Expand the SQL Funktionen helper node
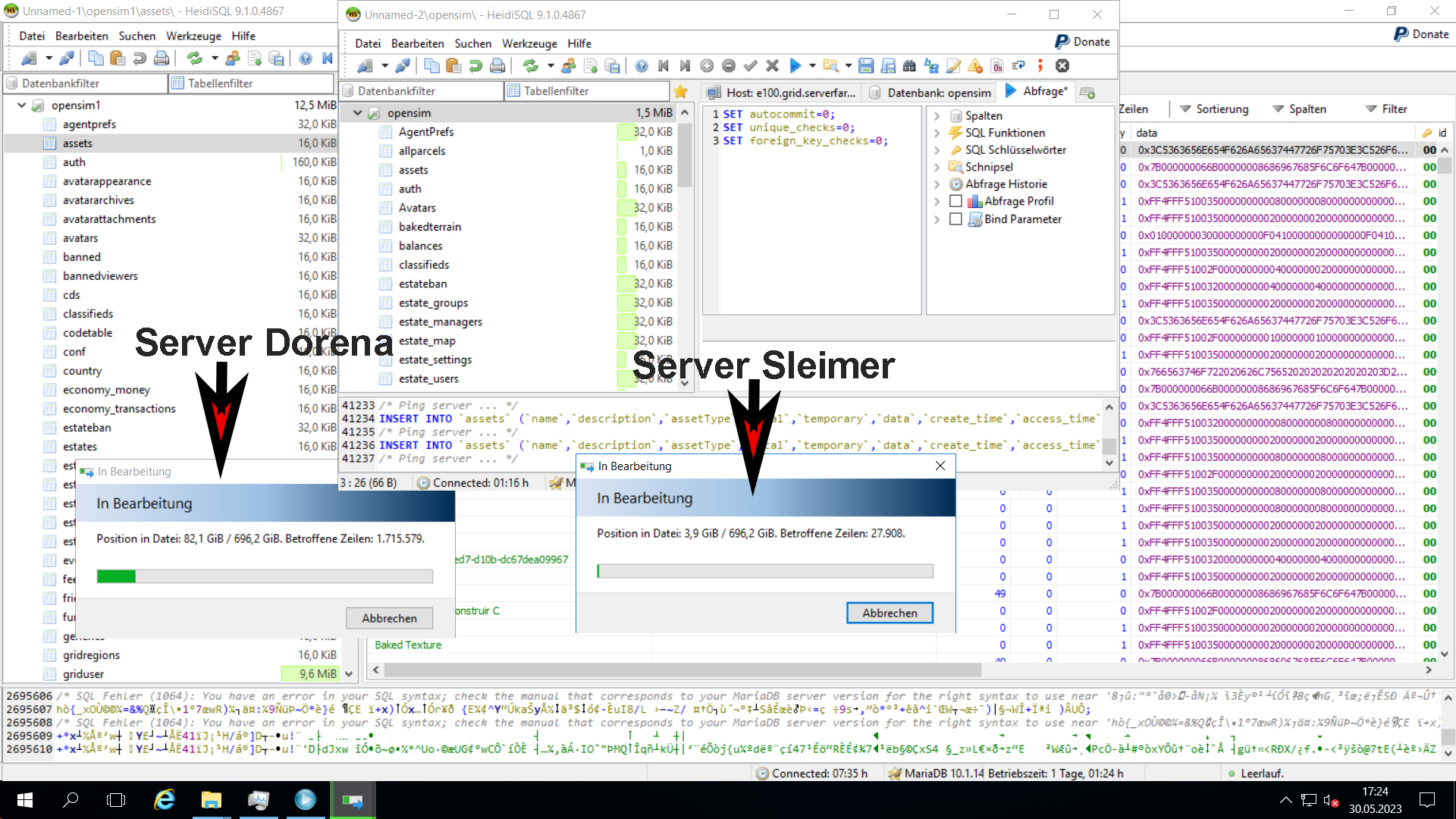1456x819 pixels. tap(937, 133)
